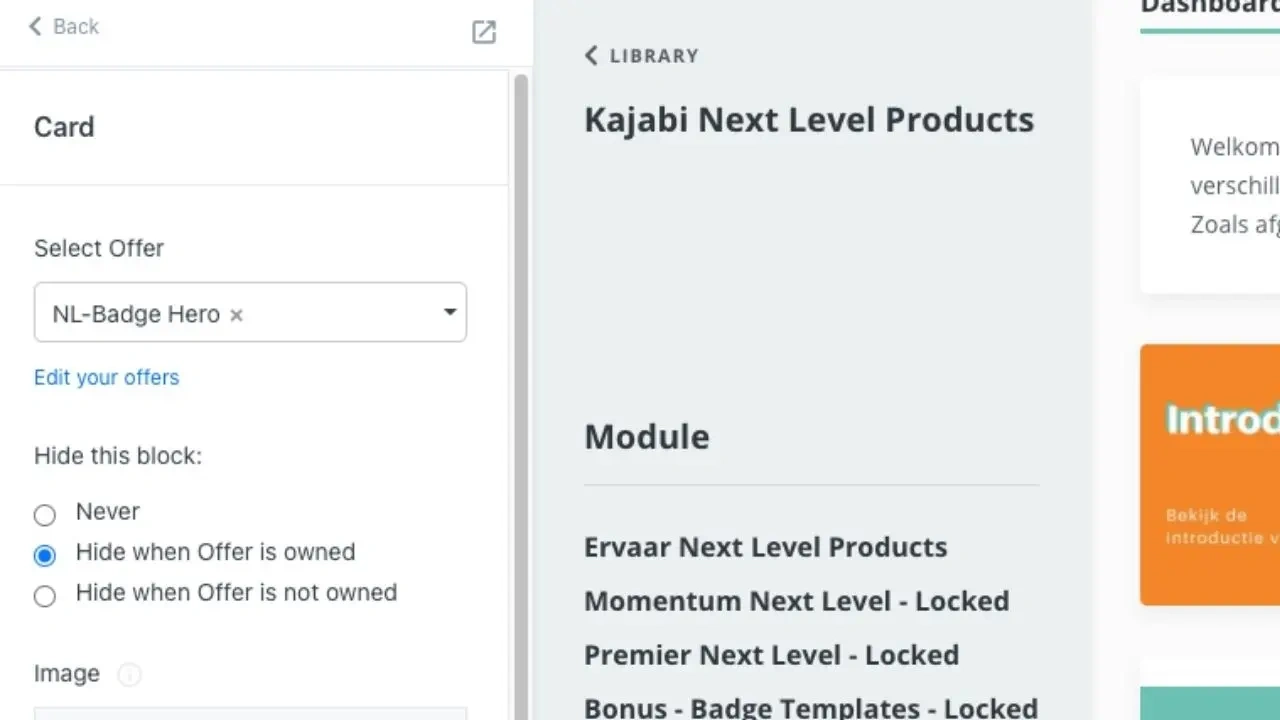Select the Never radio option
Screen dimensions: 1280x720
[45, 515]
